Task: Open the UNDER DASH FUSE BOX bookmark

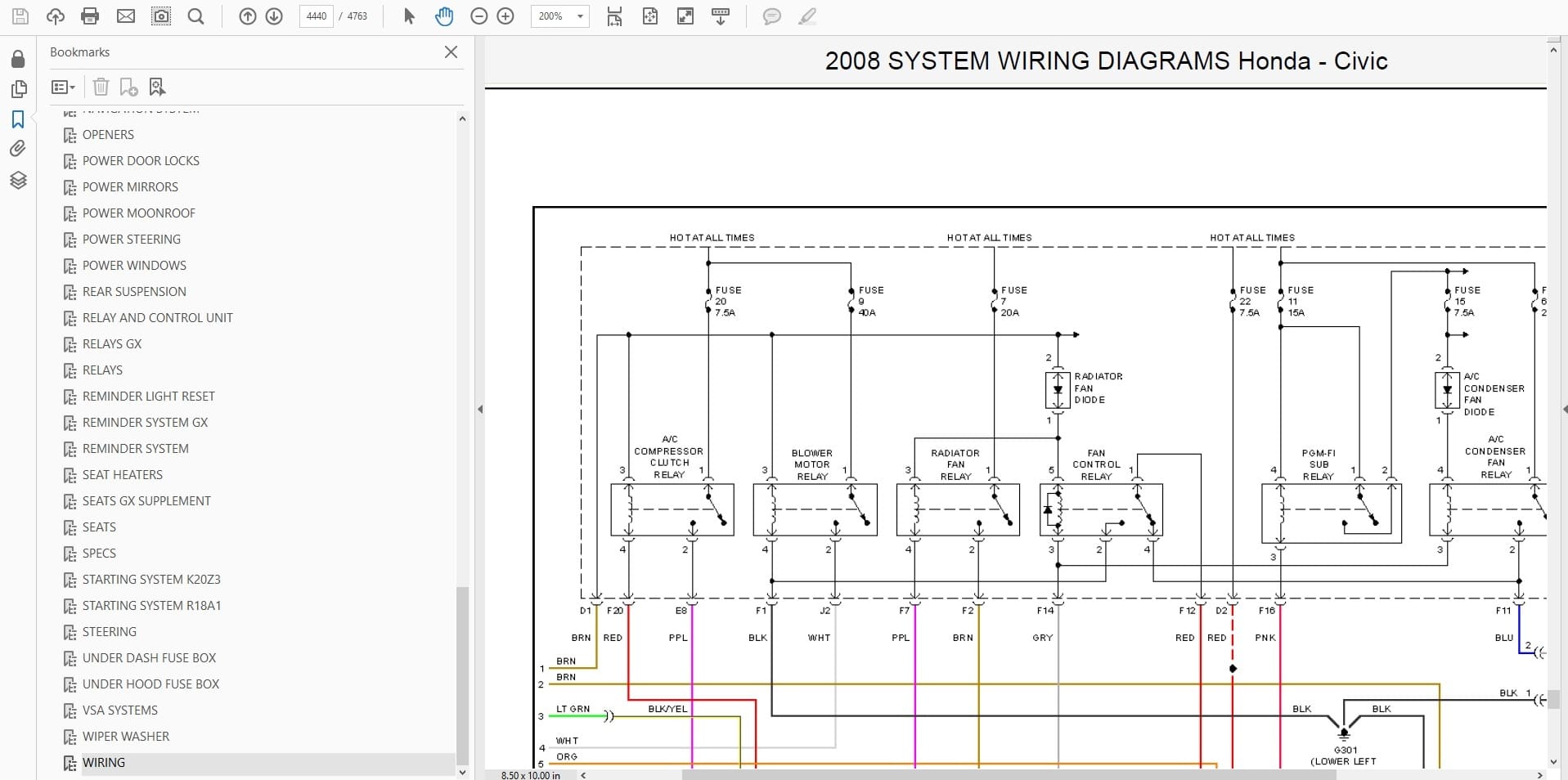Action: tap(149, 657)
